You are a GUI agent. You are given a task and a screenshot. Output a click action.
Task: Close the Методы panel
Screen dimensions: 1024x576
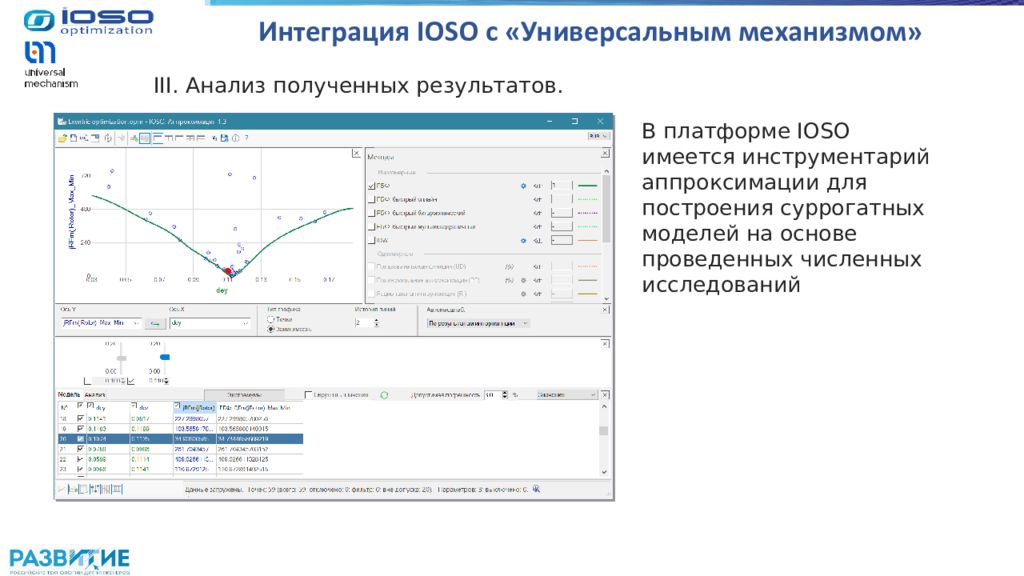pos(605,153)
